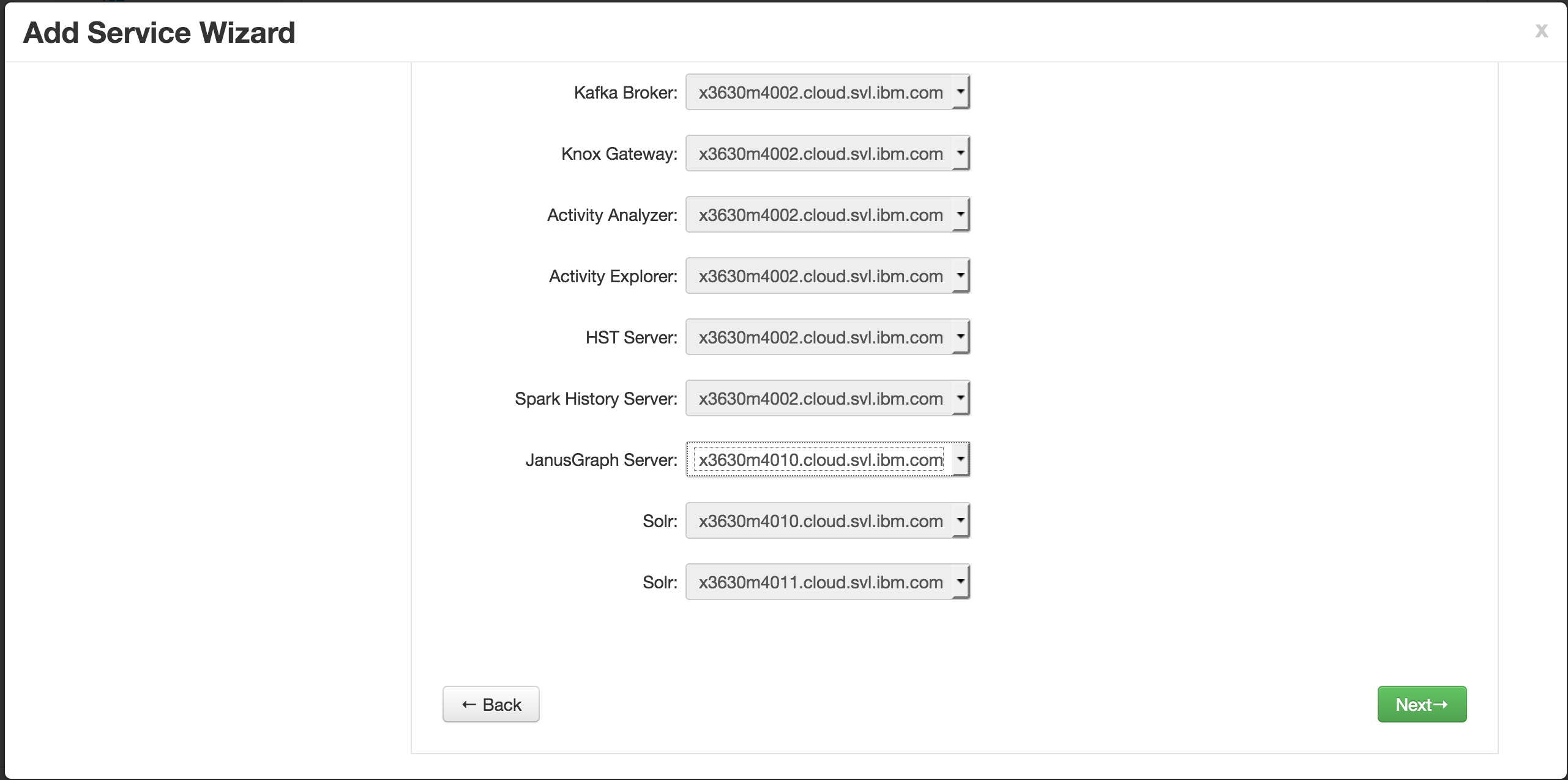
Task: Expand the Knox Gateway host selector
Action: (827, 153)
